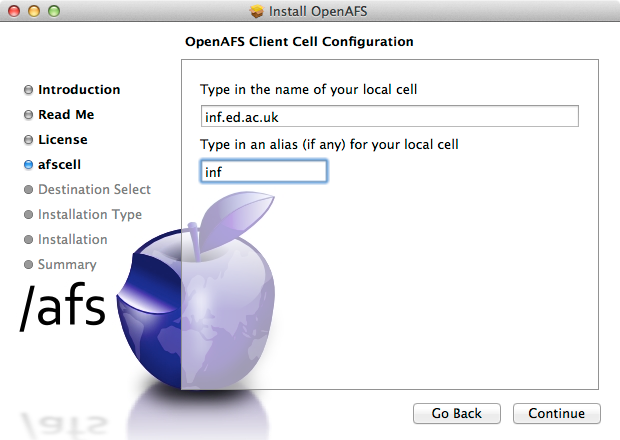Click the Summary step
The height and width of the screenshot is (440, 620).
click(67, 264)
